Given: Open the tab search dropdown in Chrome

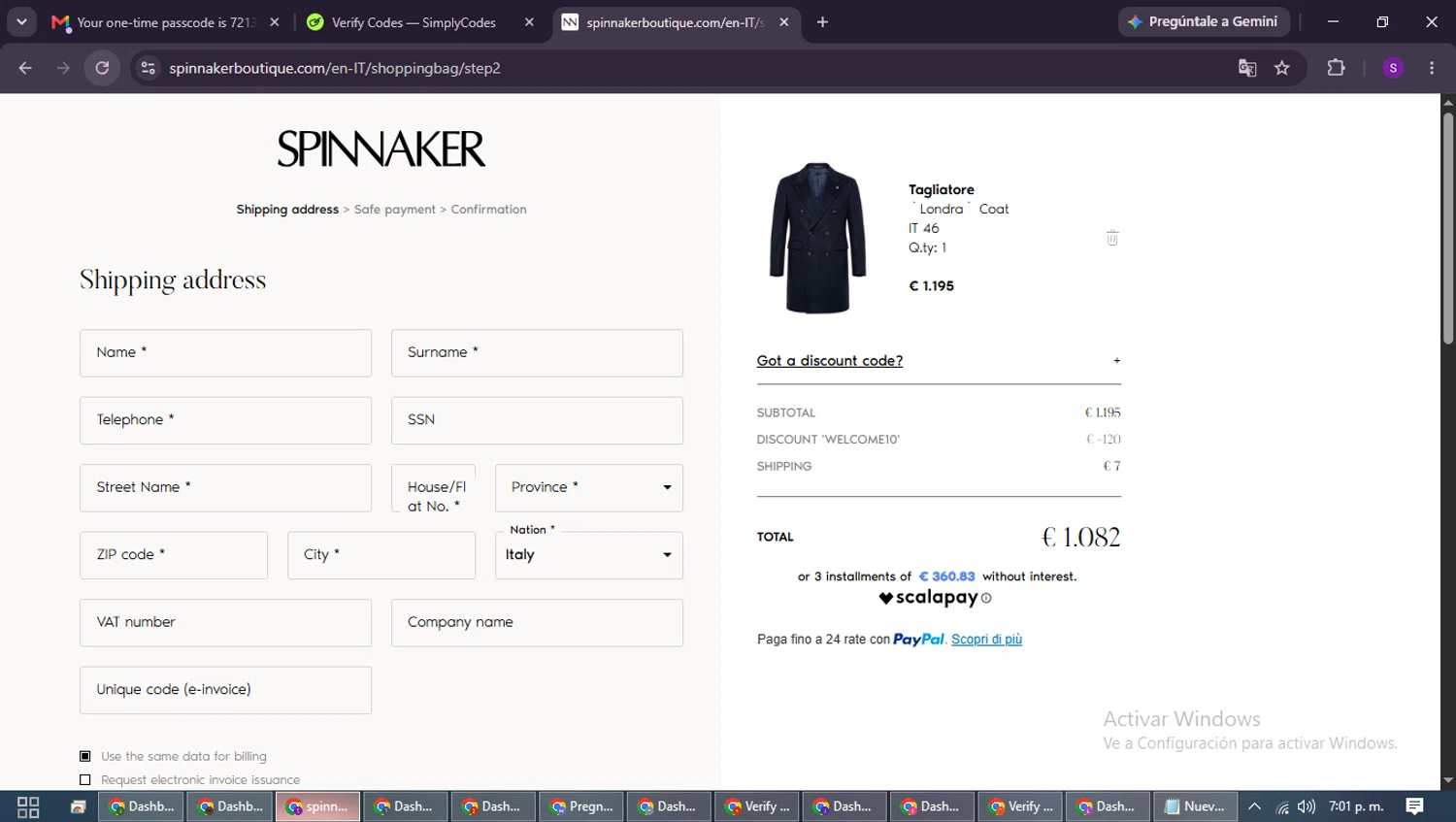Looking at the screenshot, I should pyautogui.click(x=21, y=21).
